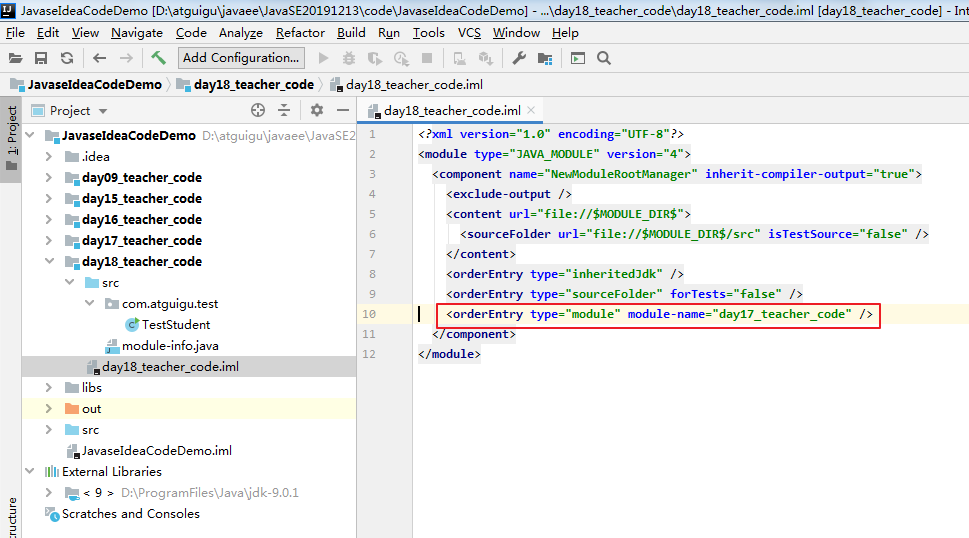Select day18_teacher_code.iml in tree
This screenshot has height=538, width=969.
170,366
